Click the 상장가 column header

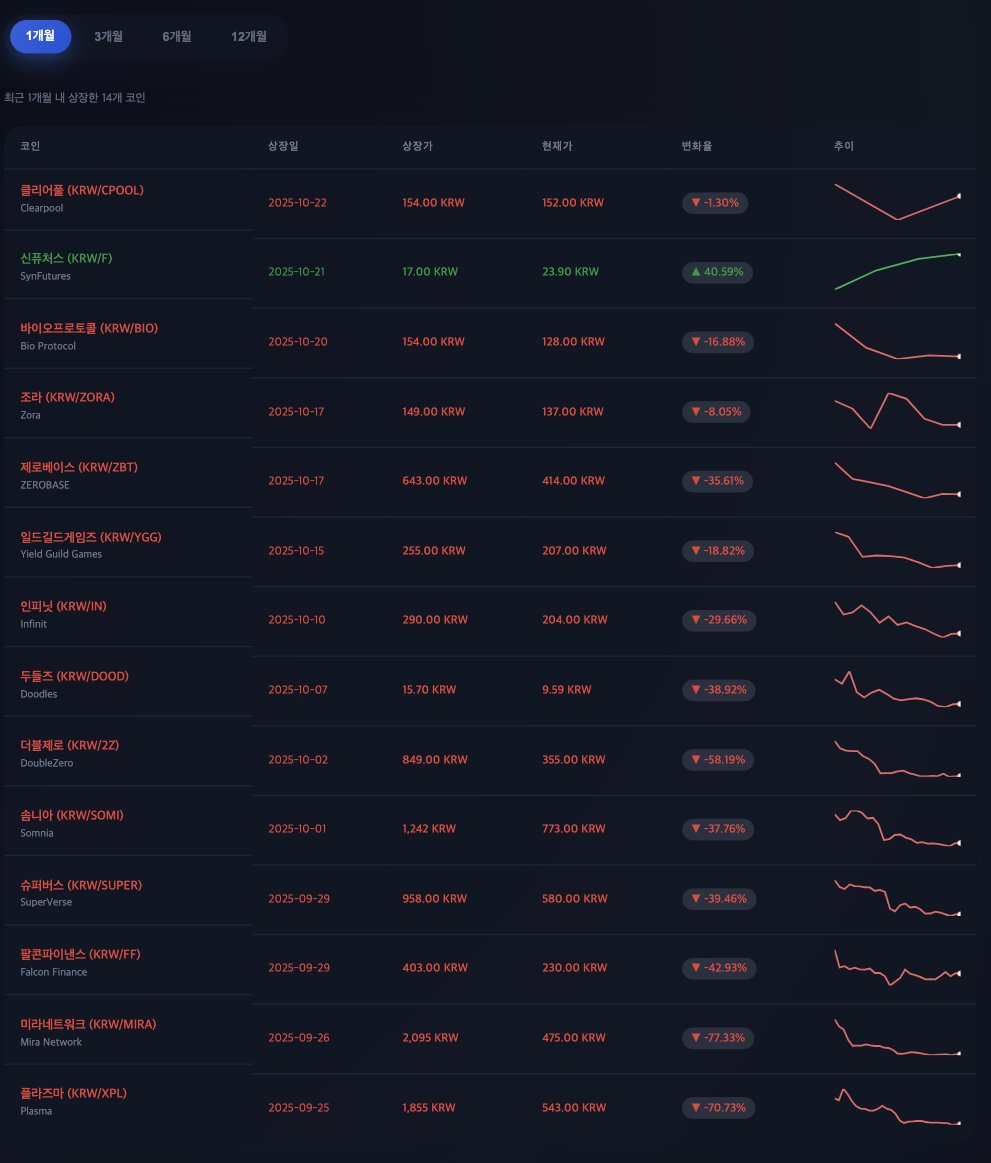pos(417,146)
